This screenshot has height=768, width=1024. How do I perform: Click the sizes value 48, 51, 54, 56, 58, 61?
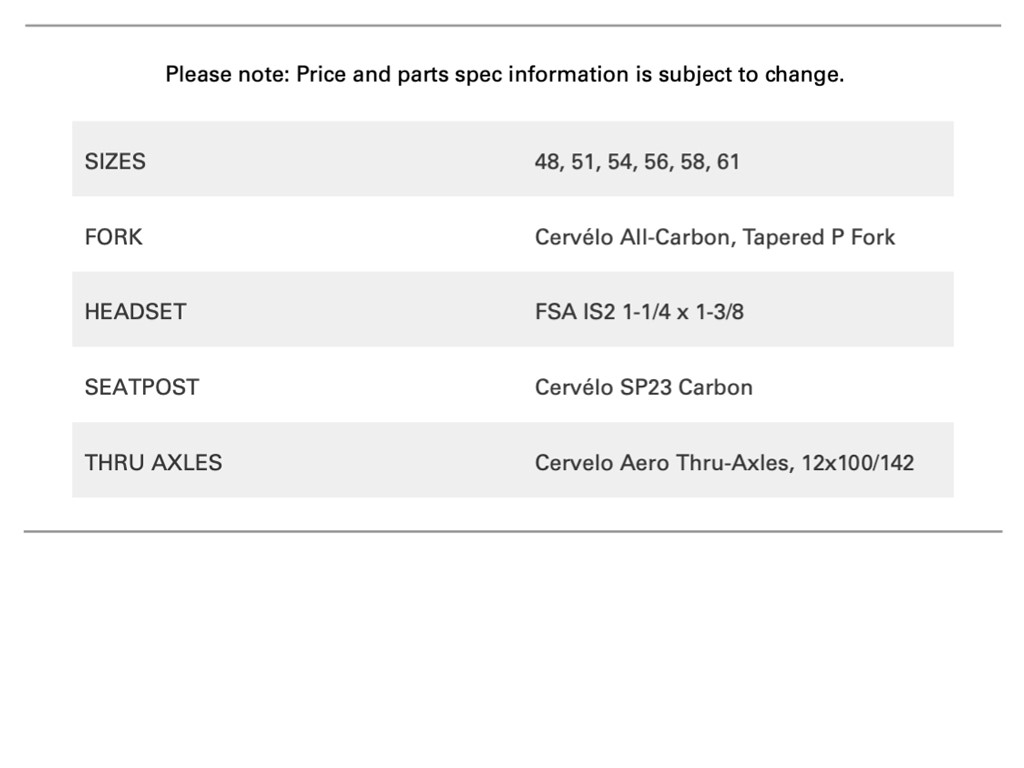[637, 161]
